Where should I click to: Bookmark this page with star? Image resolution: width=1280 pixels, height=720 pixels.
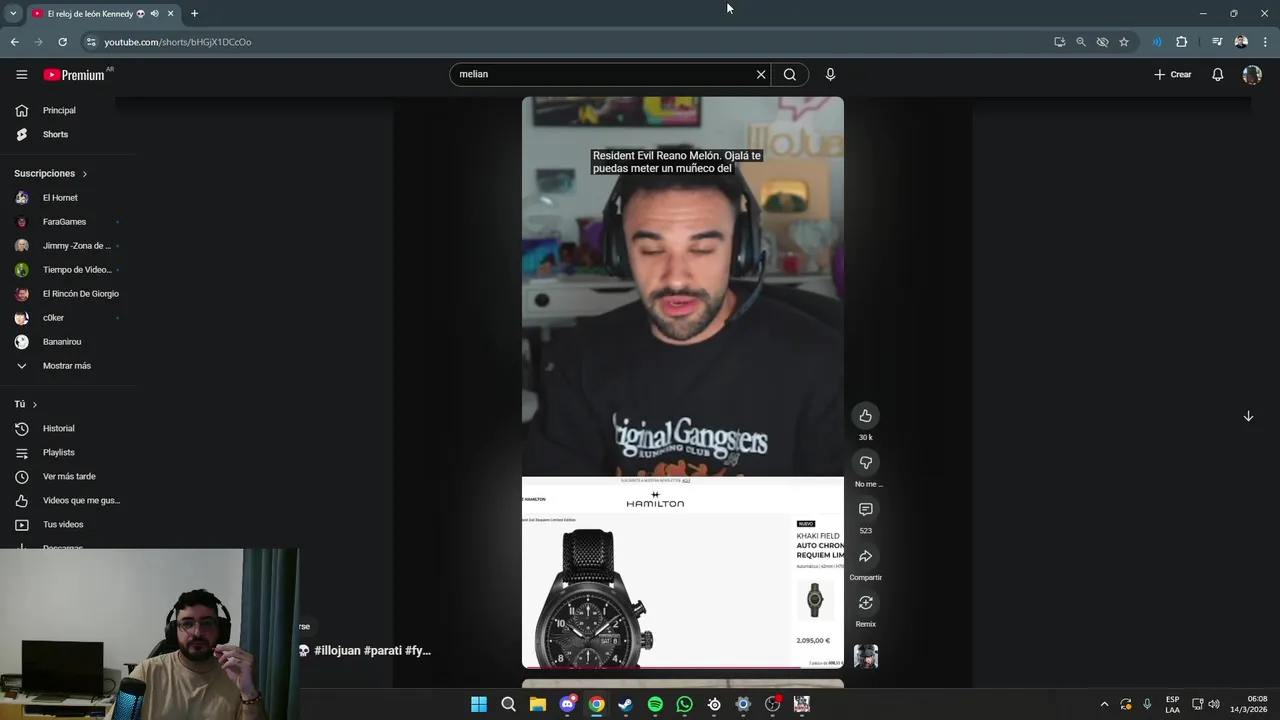coord(1124,42)
